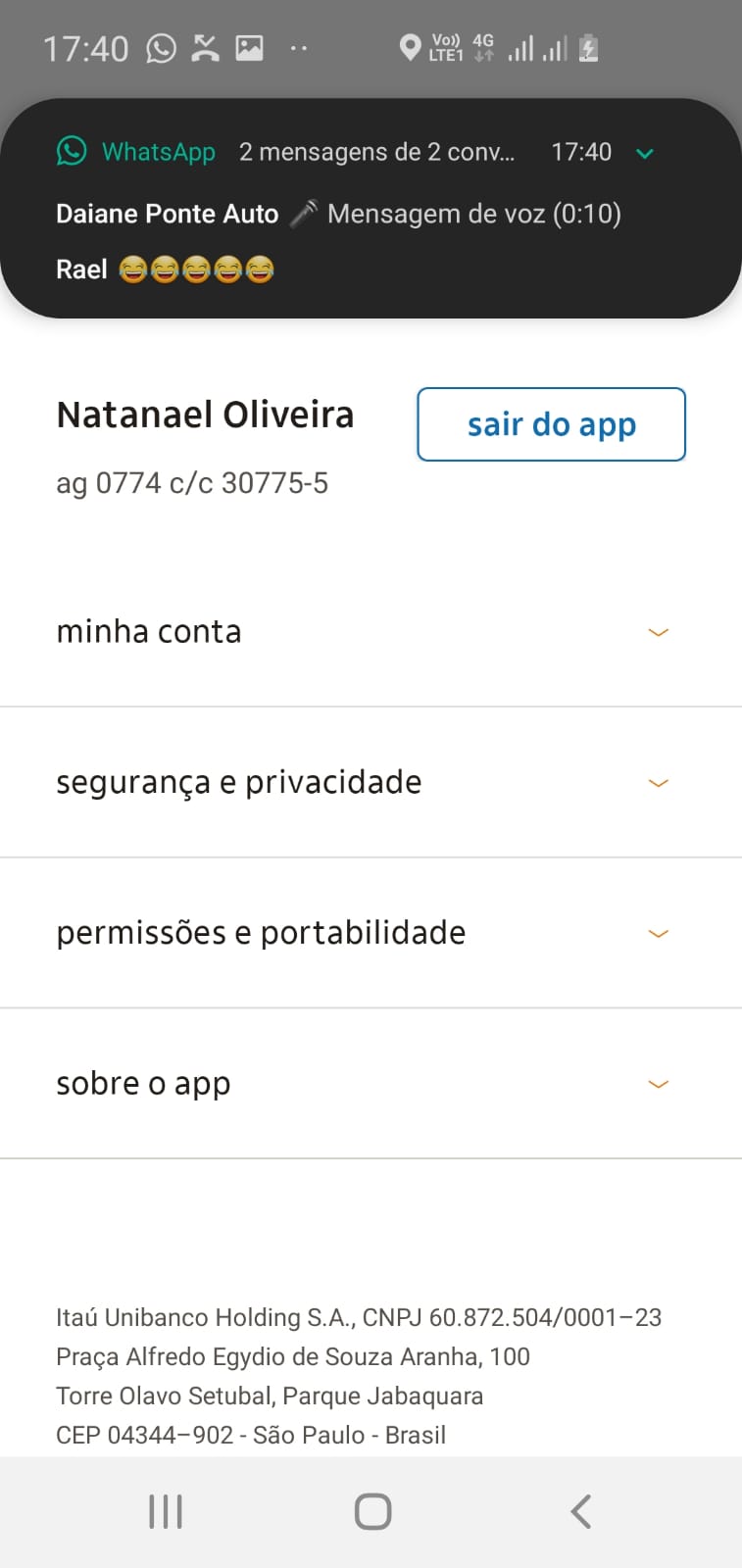The height and width of the screenshot is (1568, 742).
Task: Expand permissões e portabilidade chevron
Action: (659, 933)
